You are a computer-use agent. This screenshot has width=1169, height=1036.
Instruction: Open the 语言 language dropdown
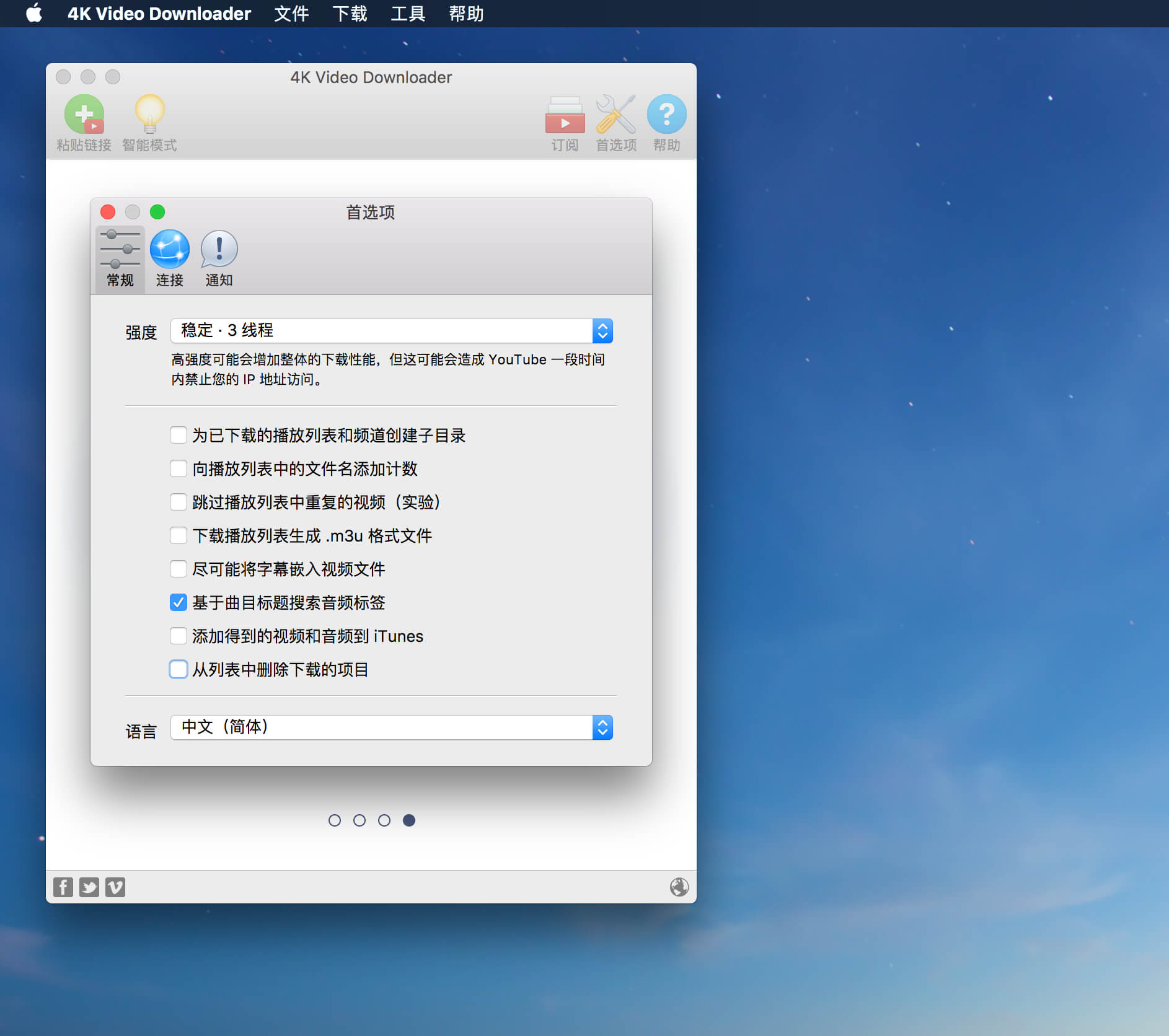pos(392,727)
